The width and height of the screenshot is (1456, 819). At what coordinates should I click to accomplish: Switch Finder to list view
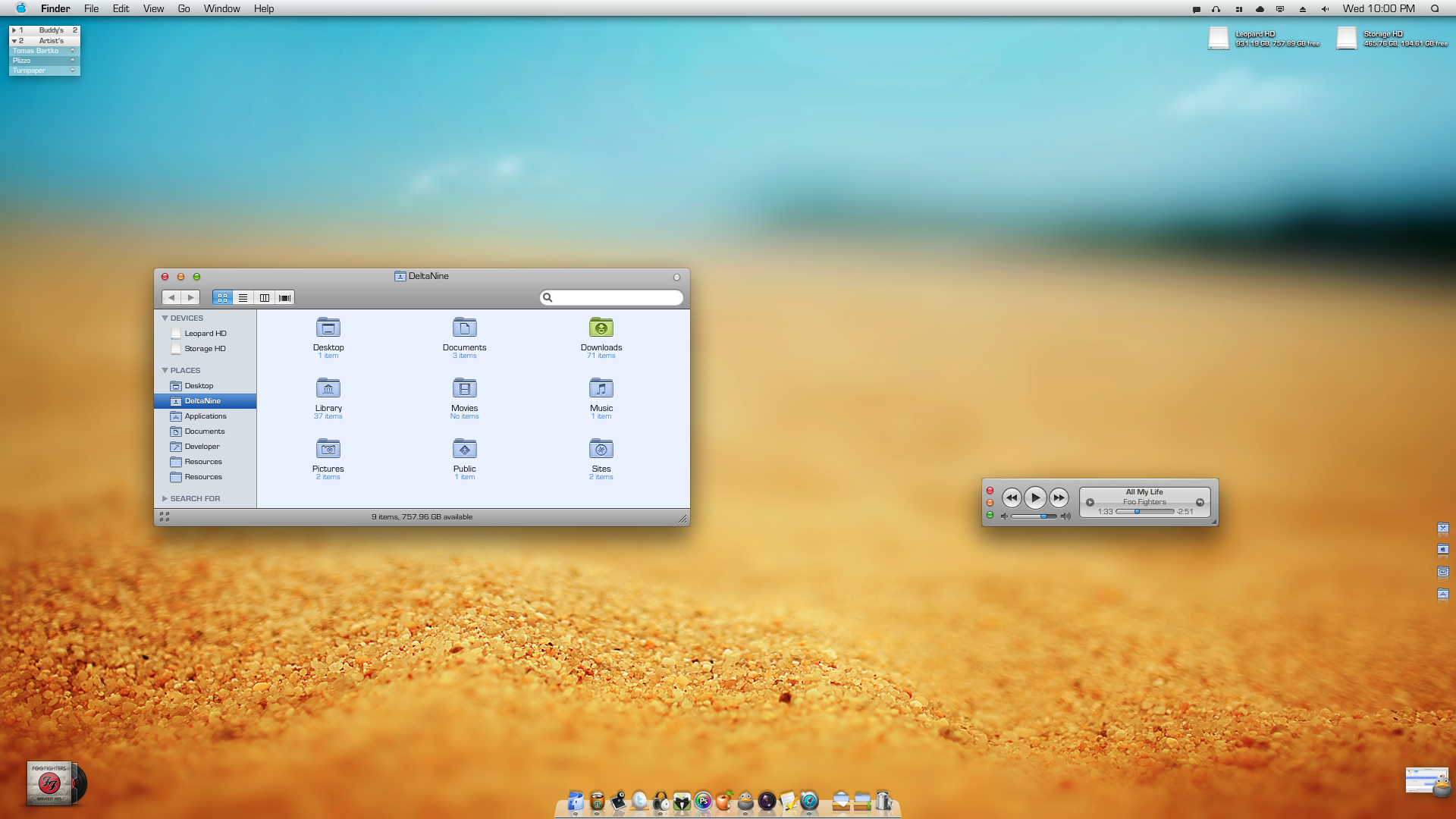point(243,297)
